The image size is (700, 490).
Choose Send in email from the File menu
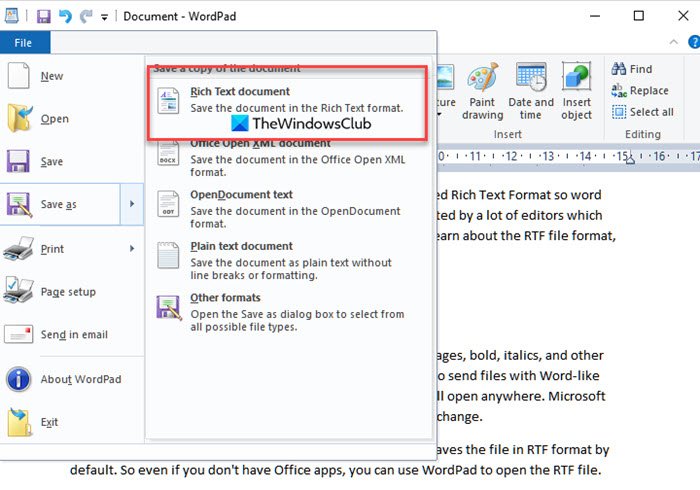(x=71, y=335)
